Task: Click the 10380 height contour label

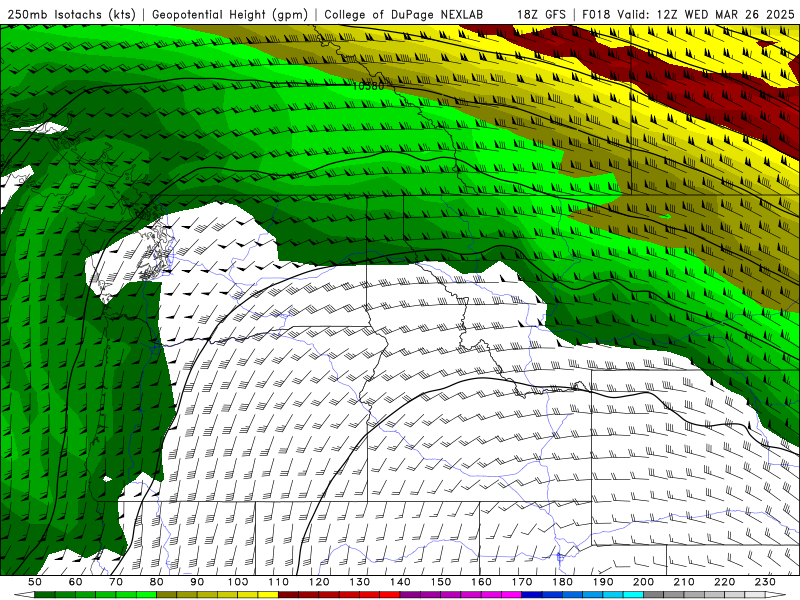Action: pos(368,86)
